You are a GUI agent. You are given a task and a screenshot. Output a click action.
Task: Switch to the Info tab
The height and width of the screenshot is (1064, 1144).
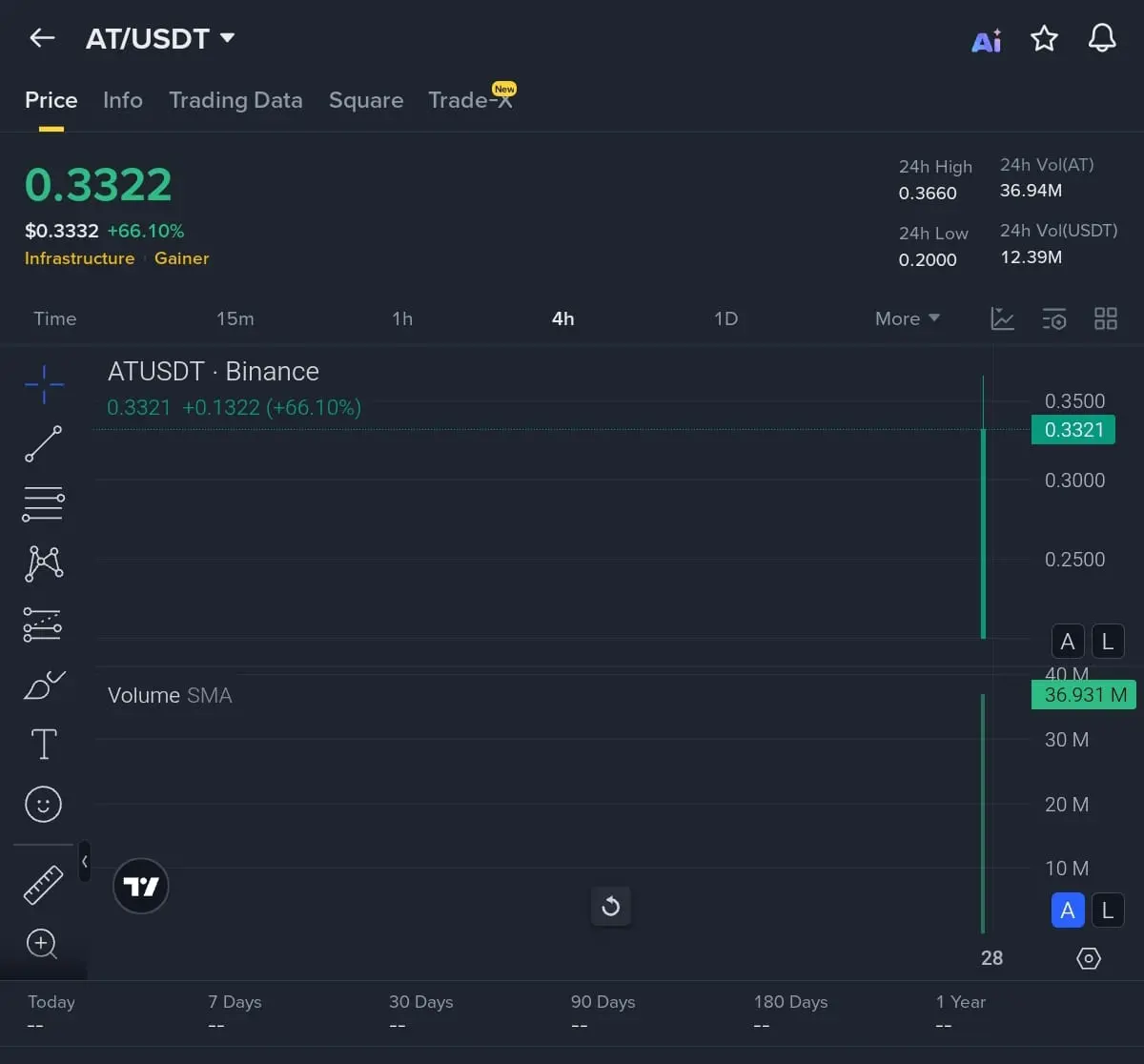[123, 100]
